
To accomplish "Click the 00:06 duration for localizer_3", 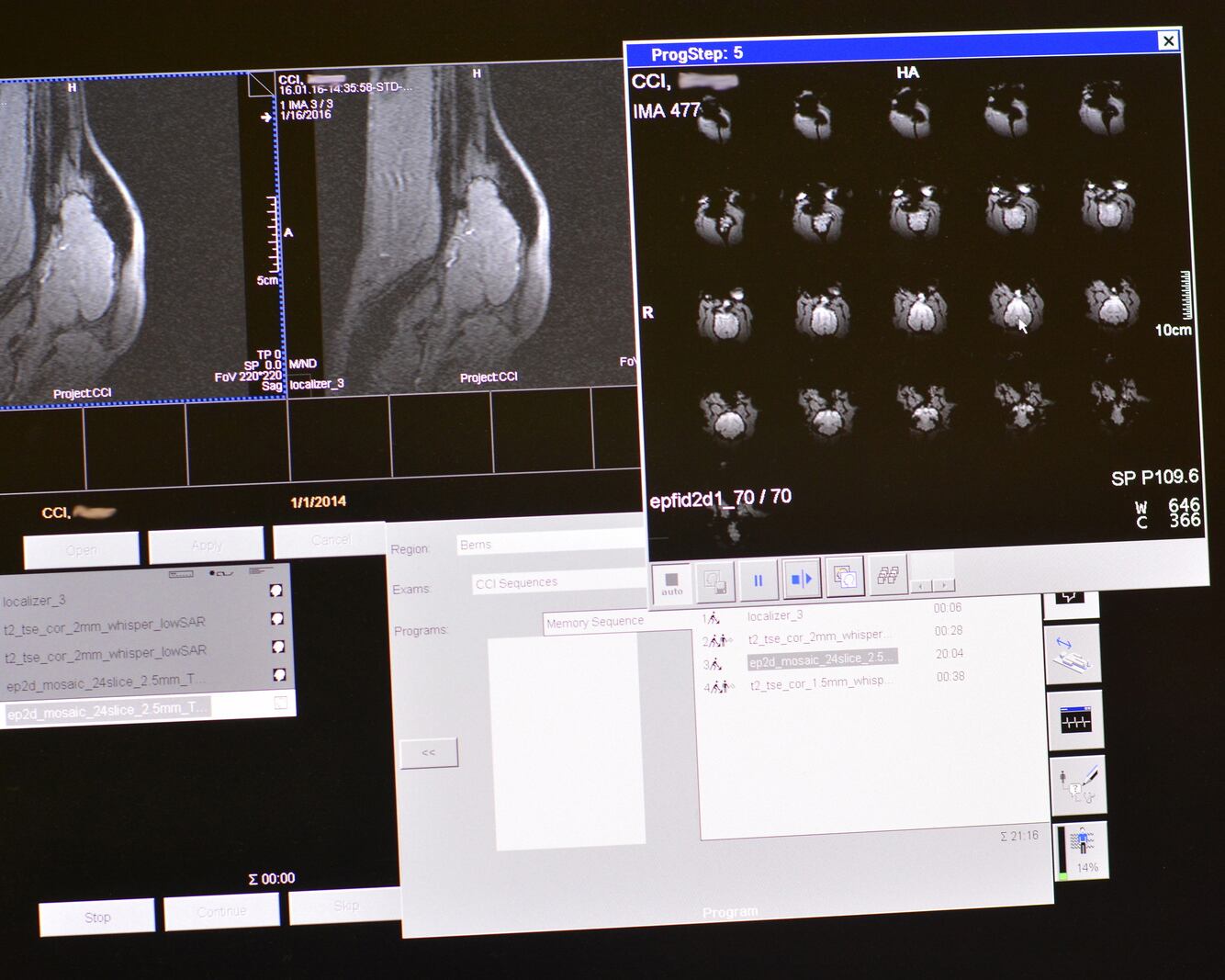I will coord(948,608).
